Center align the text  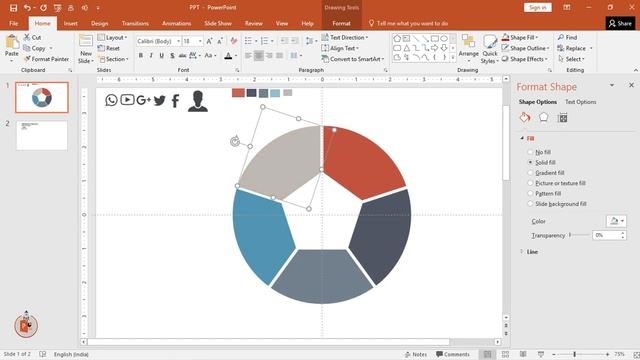point(259,56)
